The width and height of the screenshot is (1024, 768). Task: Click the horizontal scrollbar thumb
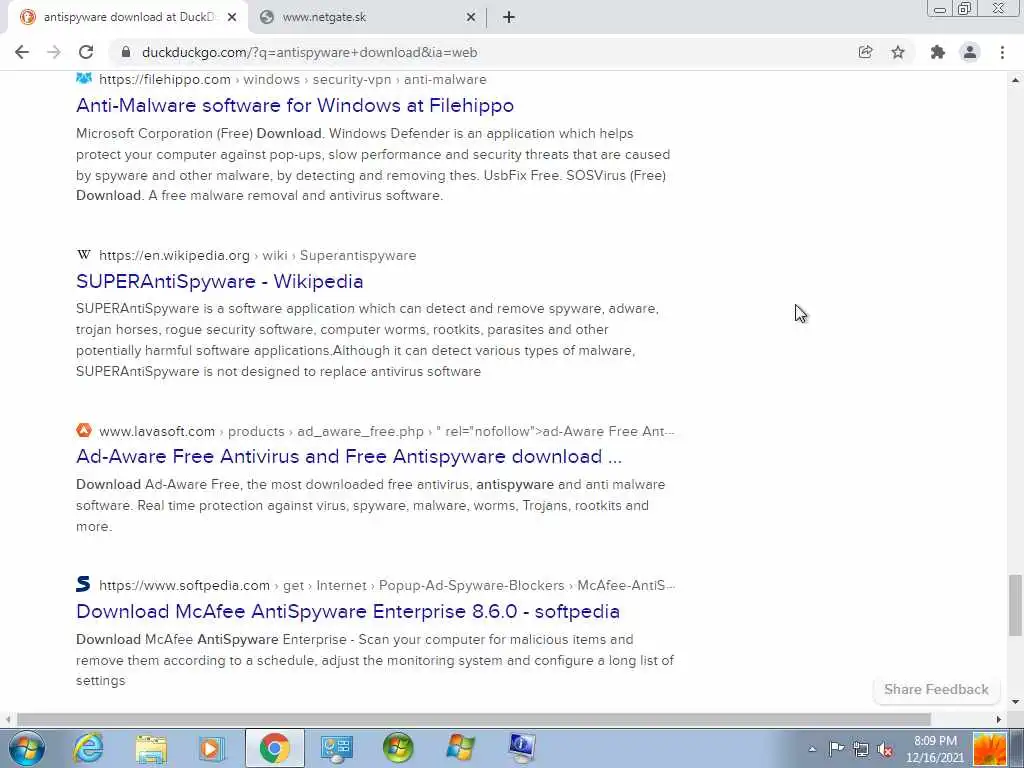[x=473, y=720]
